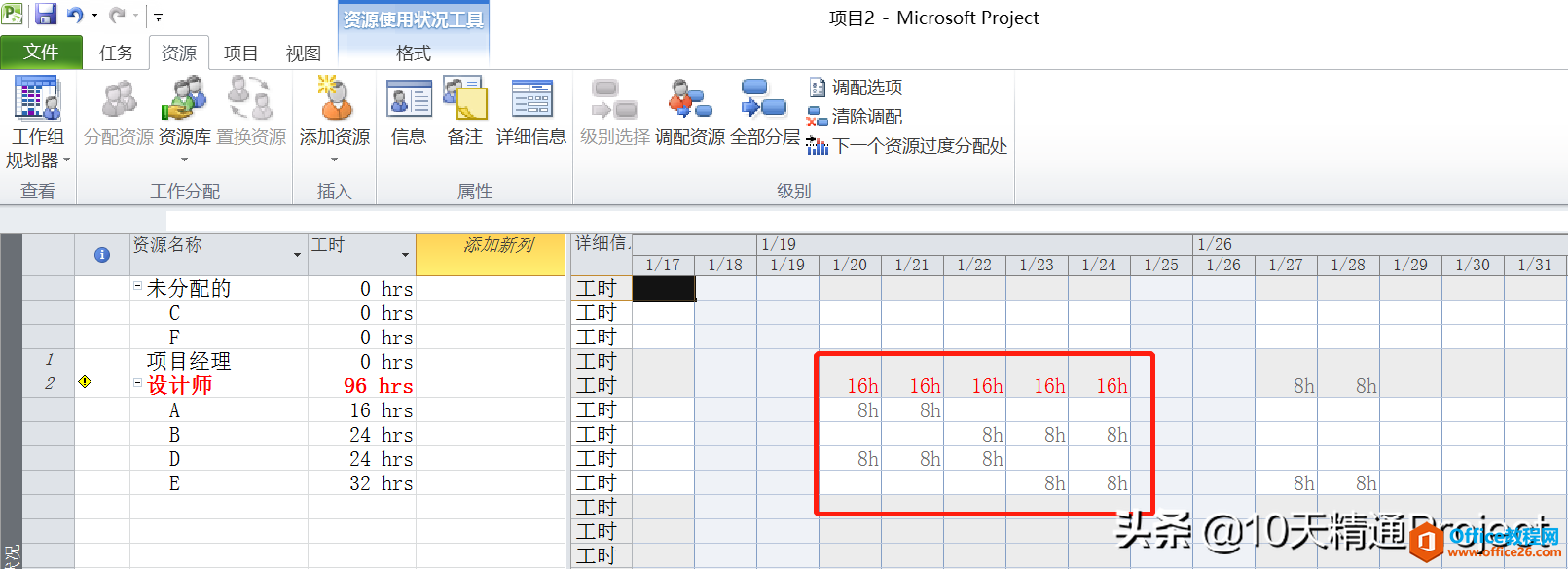Collapse the 未分配的 group
Viewport: 1568px width, 569px height.
click(137, 286)
